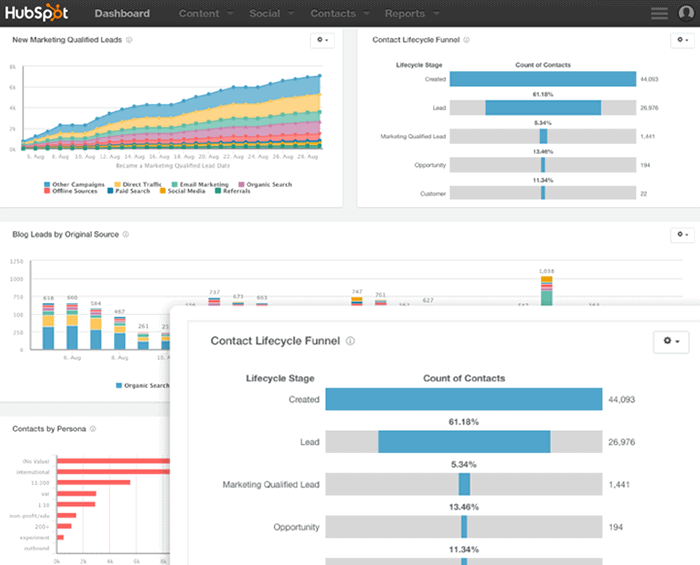Click the Paid Search legend color swatch

click(x=110, y=191)
